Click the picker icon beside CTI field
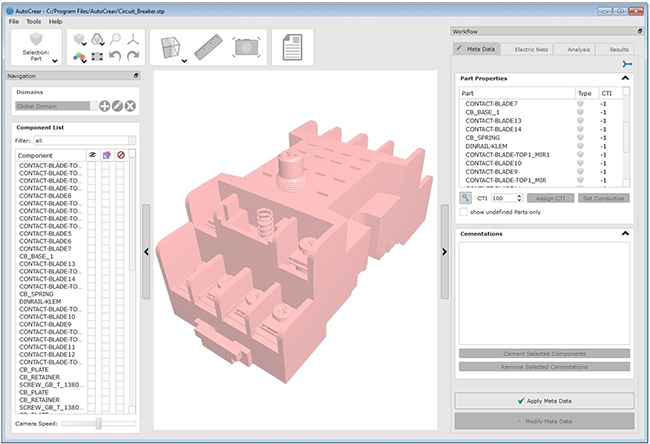 pyautogui.click(x=466, y=198)
